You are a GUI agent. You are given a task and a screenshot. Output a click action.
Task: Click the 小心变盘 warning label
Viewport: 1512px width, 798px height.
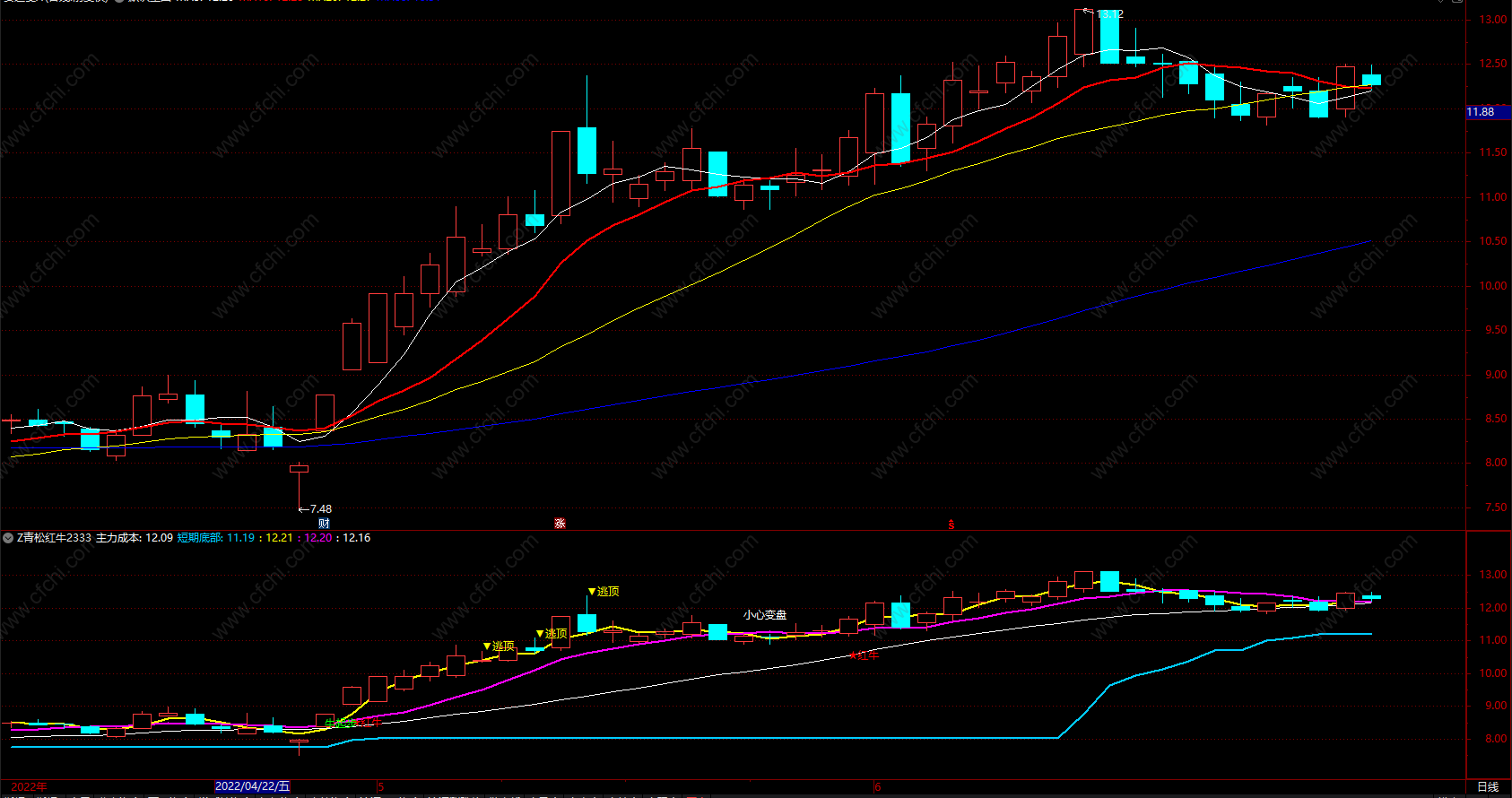[x=765, y=615]
